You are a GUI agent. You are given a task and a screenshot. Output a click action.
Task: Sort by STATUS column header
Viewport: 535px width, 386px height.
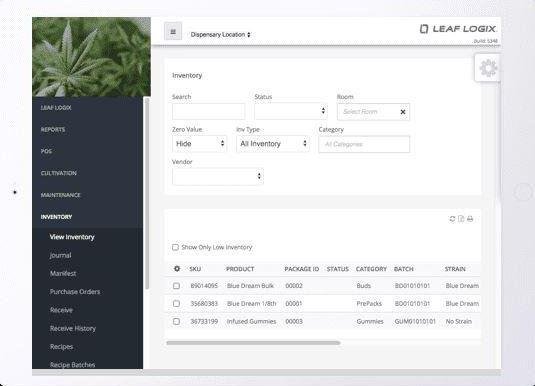[x=337, y=269]
